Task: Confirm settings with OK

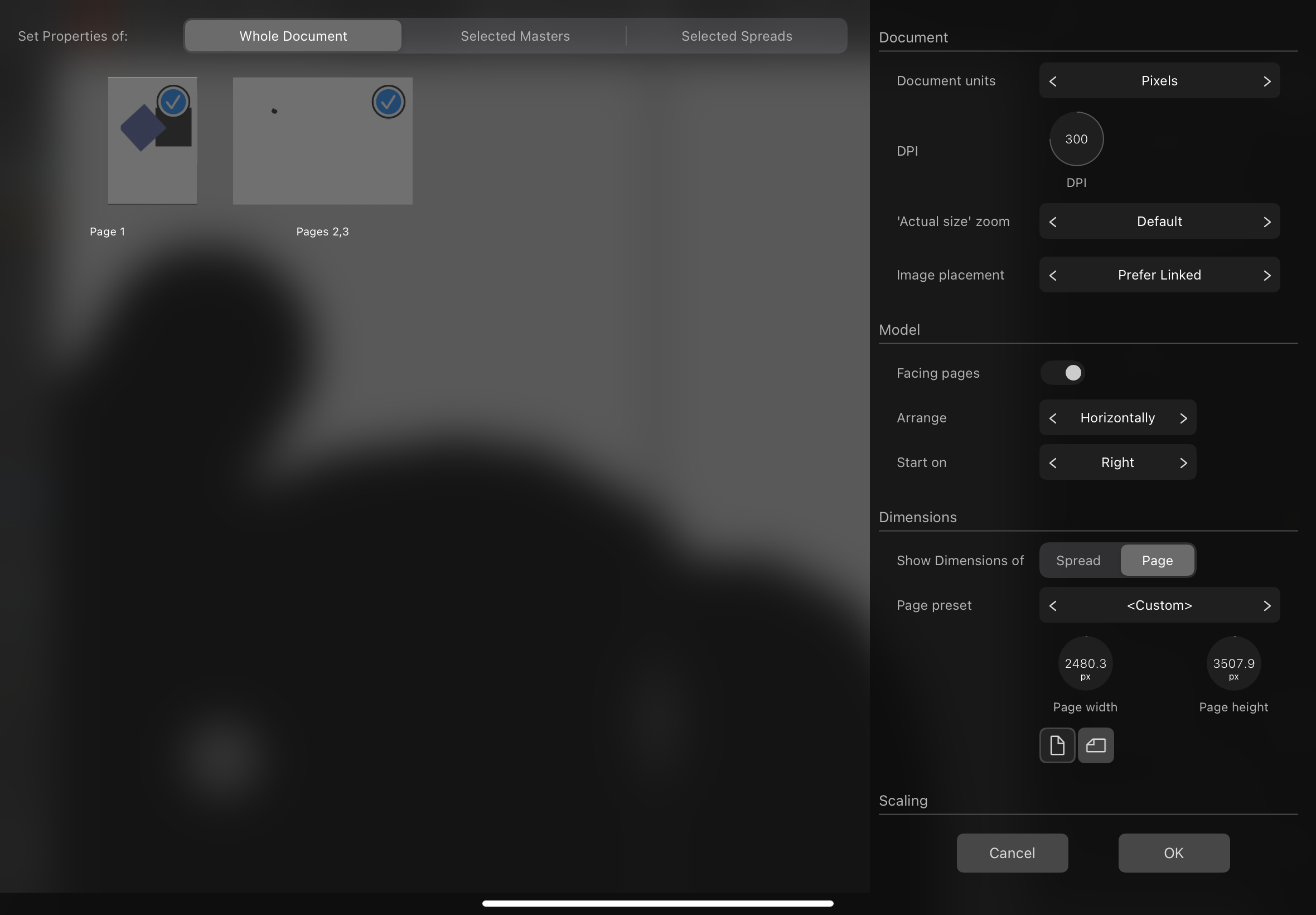Action: 1174,853
